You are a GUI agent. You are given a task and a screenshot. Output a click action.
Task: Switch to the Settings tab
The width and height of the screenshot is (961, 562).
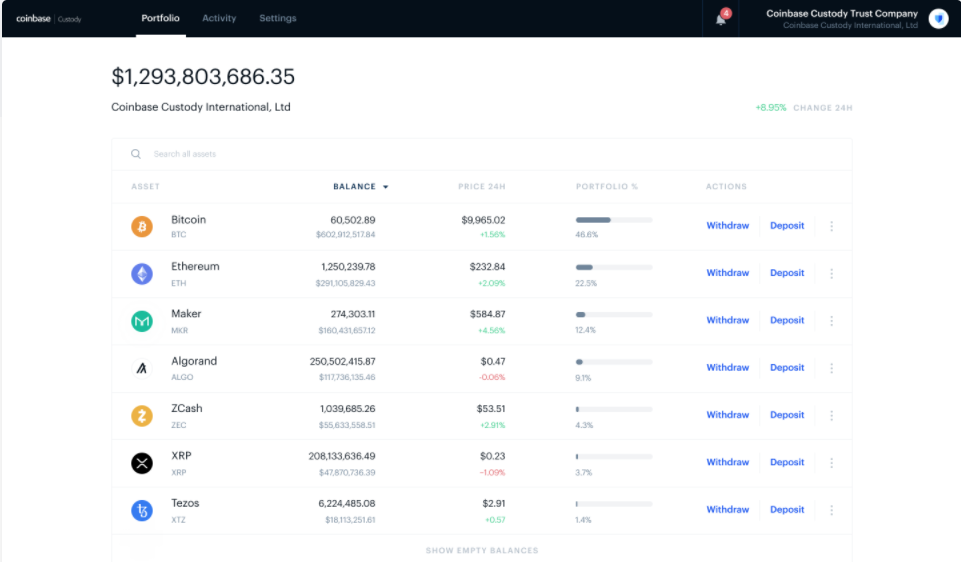(x=278, y=18)
